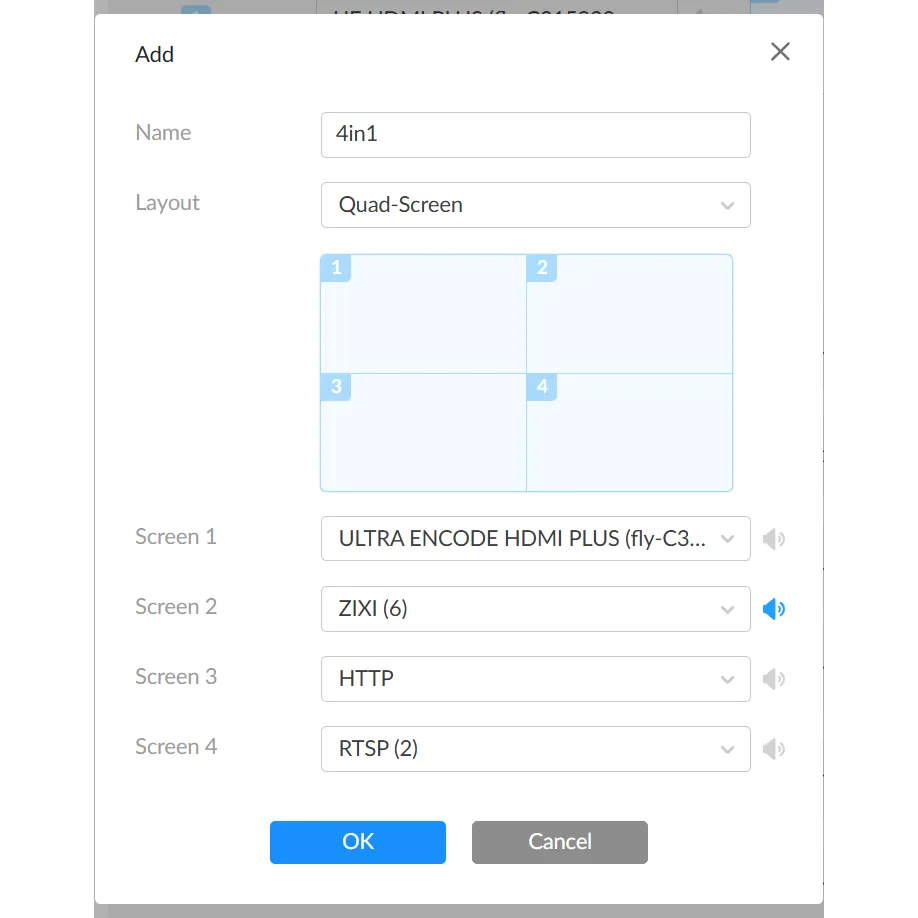This screenshot has height=918, width=918.
Task: Click the number 3 badge in layout preview
Action: pyautogui.click(x=336, y=387)
